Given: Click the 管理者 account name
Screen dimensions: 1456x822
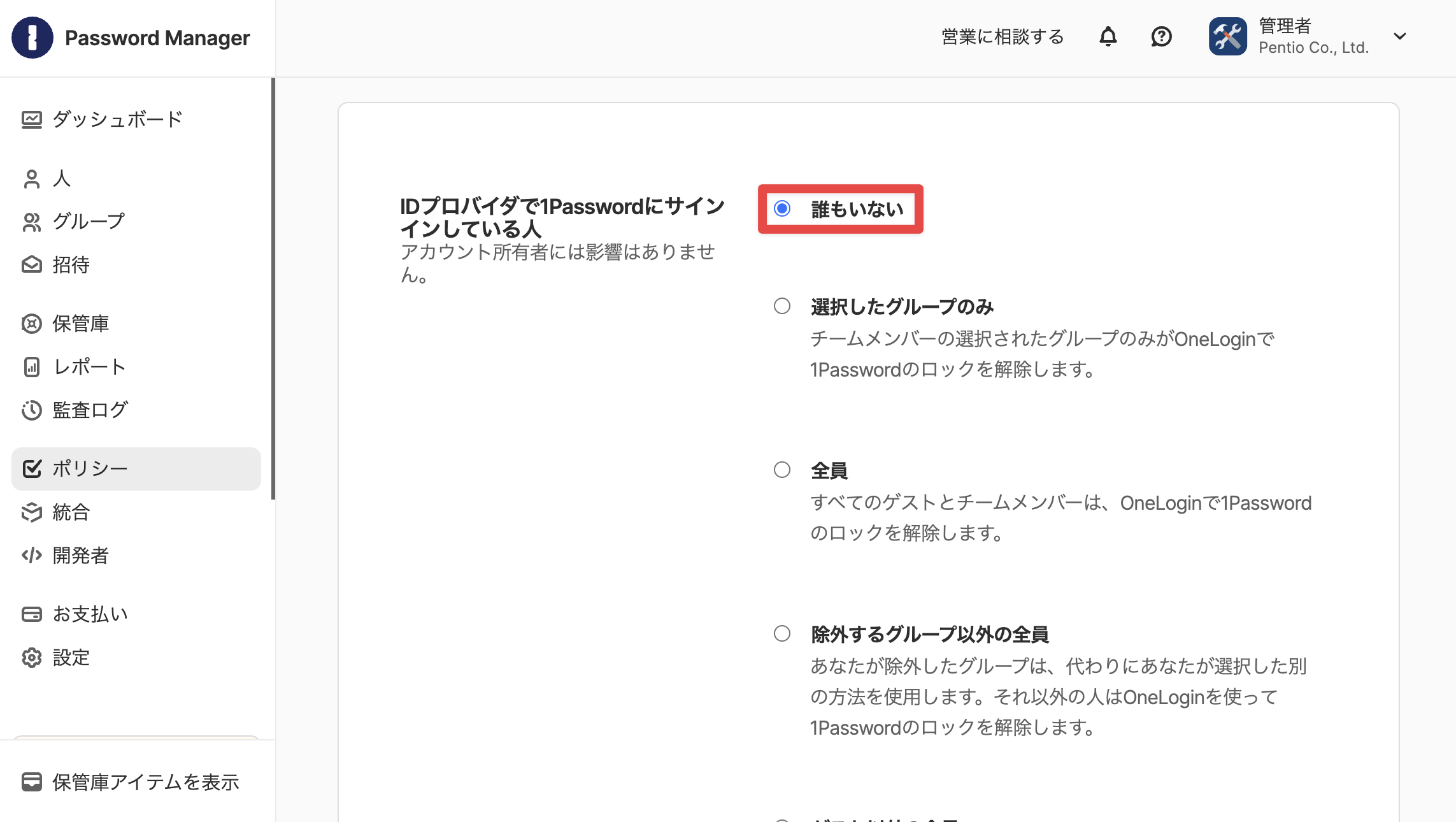Looking at the screenshot, I should pos(1285,26).
